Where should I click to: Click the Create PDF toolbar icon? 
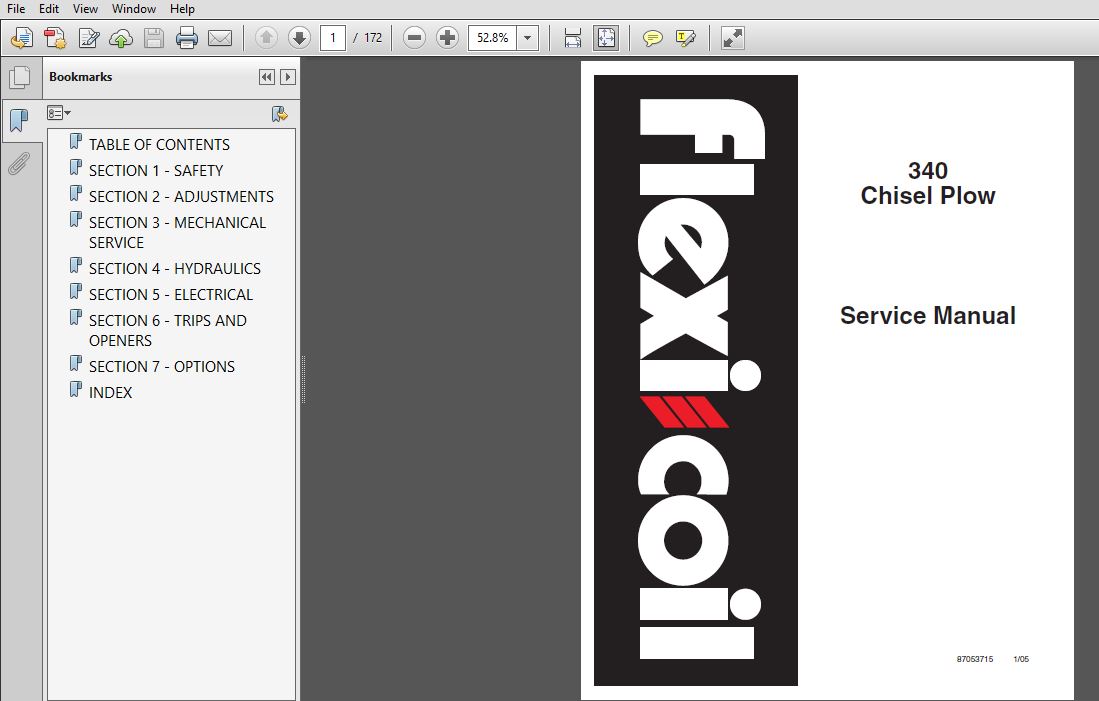[55, 38]
